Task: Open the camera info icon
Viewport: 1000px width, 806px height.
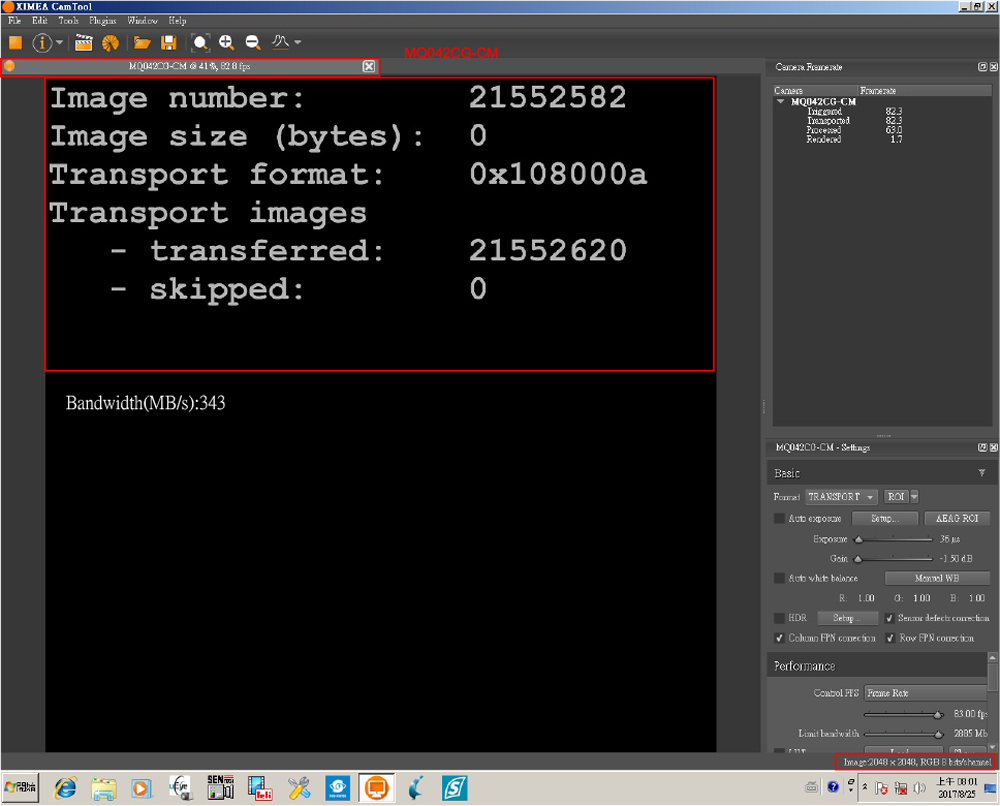Action: [42, 42]
